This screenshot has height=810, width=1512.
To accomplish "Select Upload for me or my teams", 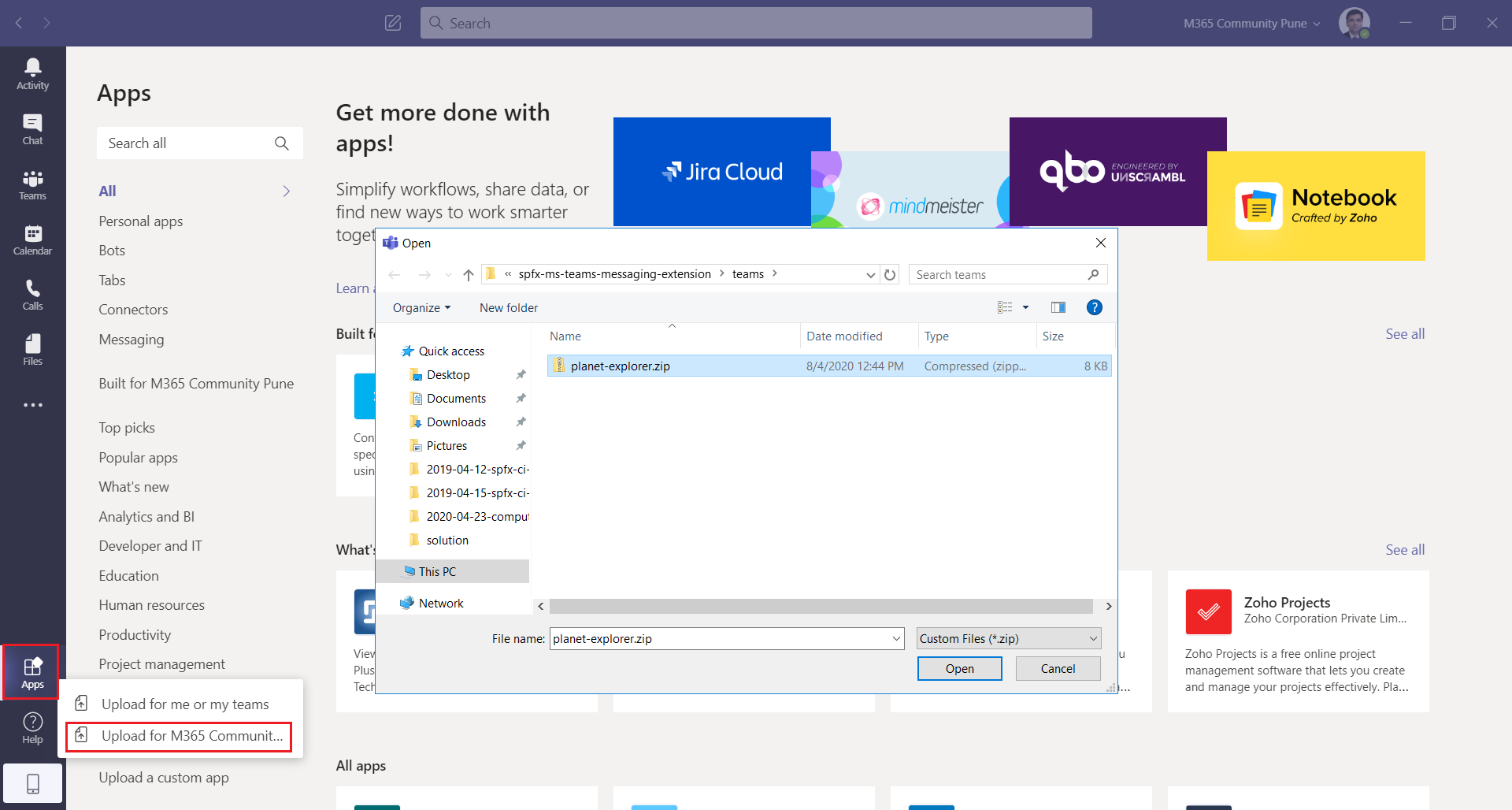I will coord(184,704).
